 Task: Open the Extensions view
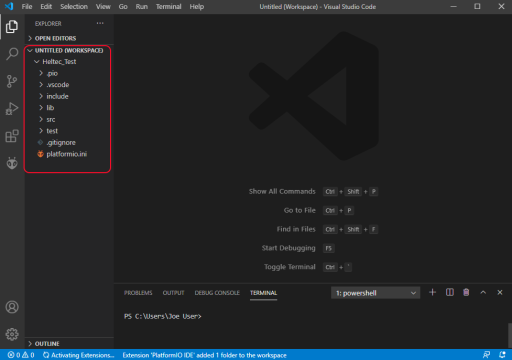tap(12, 136)
